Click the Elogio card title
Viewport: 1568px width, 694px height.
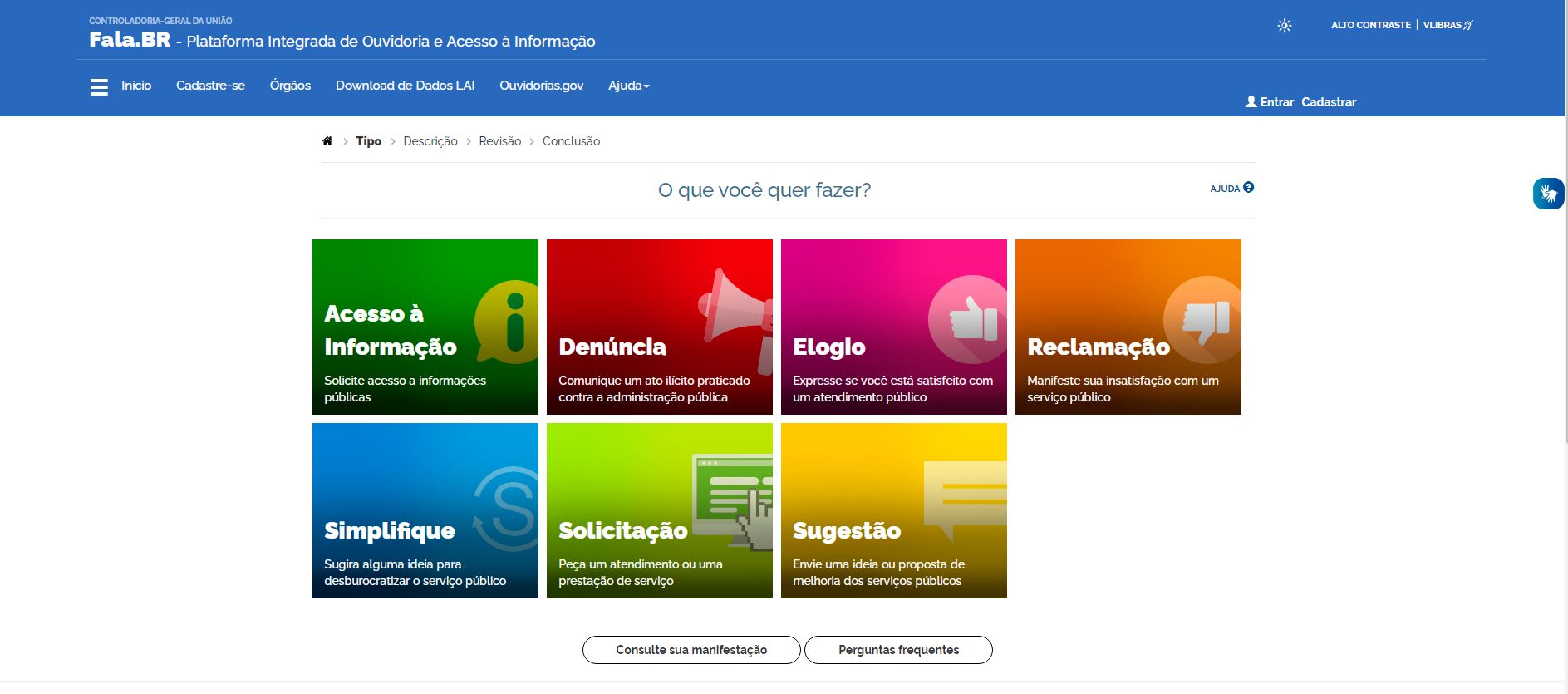point(829,347)
